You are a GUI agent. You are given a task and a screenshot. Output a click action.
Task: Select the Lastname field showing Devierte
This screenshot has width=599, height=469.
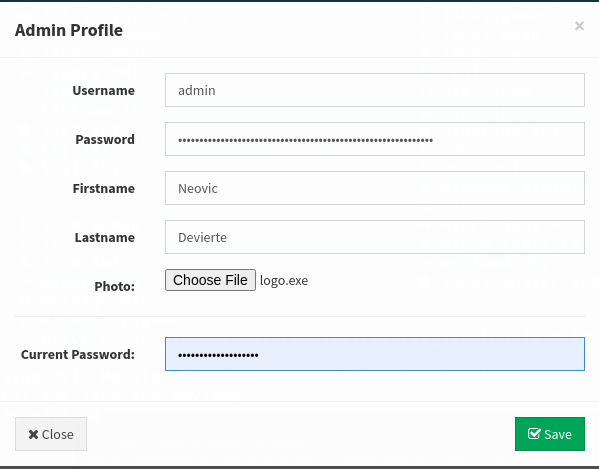[375, 237]
